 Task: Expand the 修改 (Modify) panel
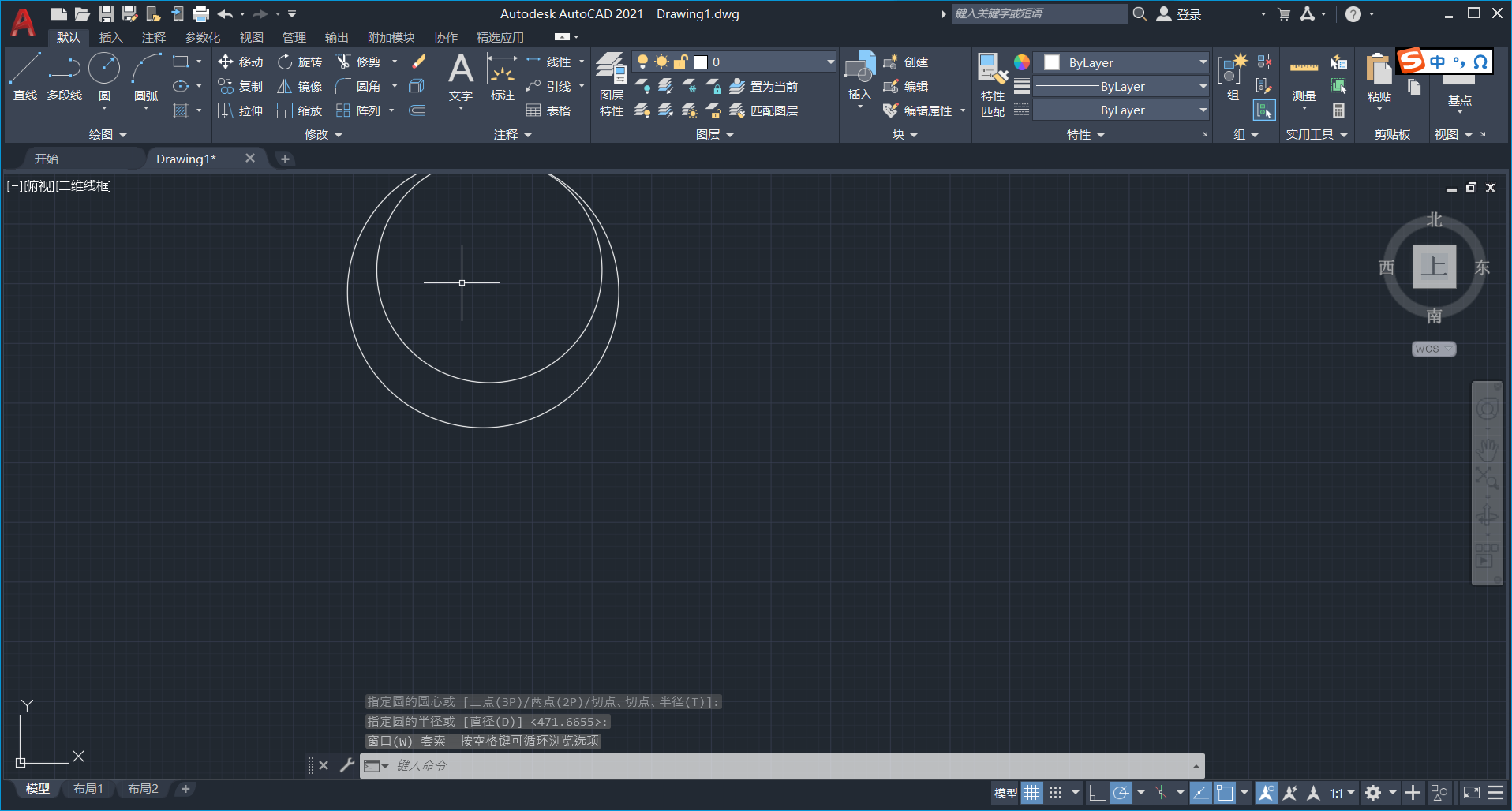click(x=324, y=135)
